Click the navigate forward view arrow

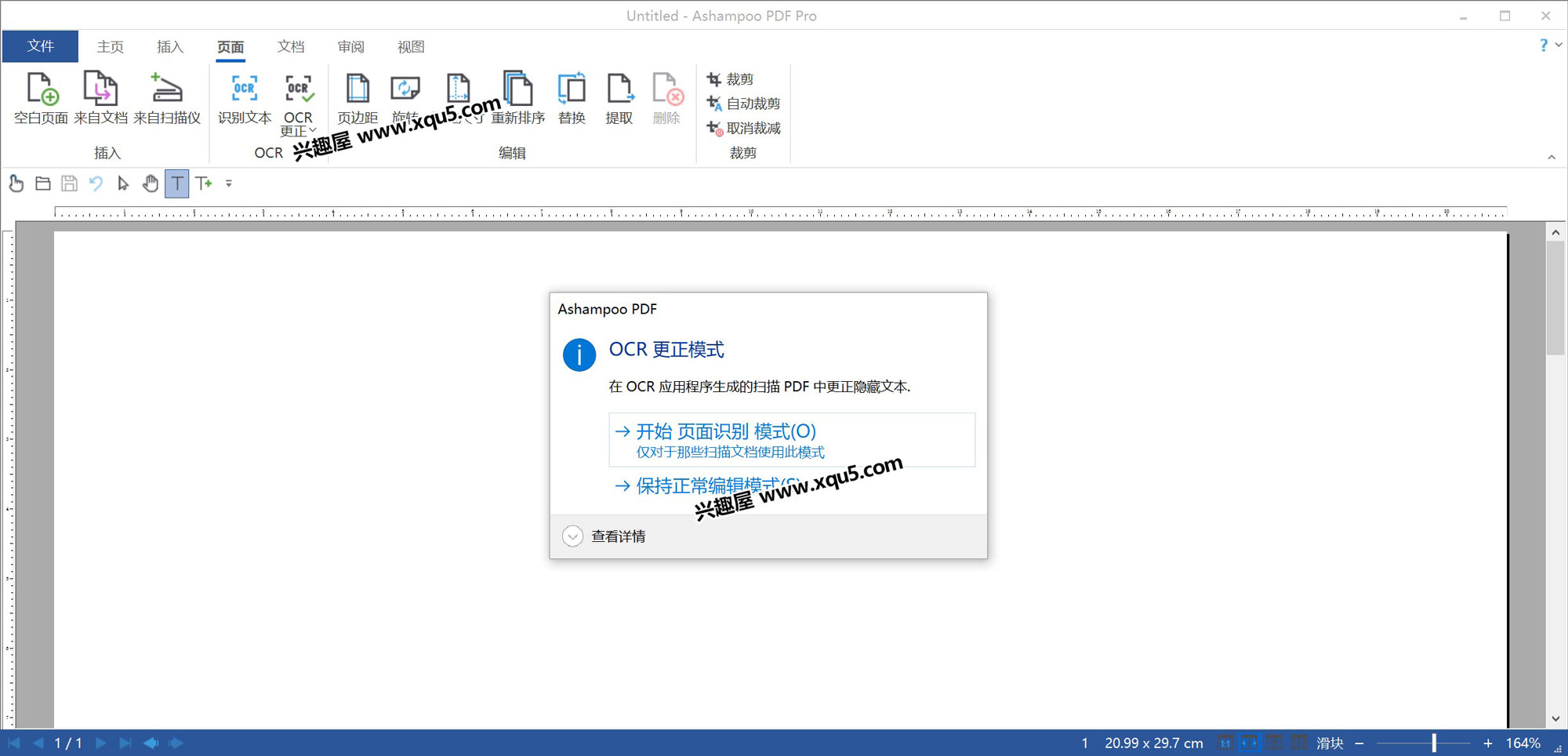pos(176,743)
